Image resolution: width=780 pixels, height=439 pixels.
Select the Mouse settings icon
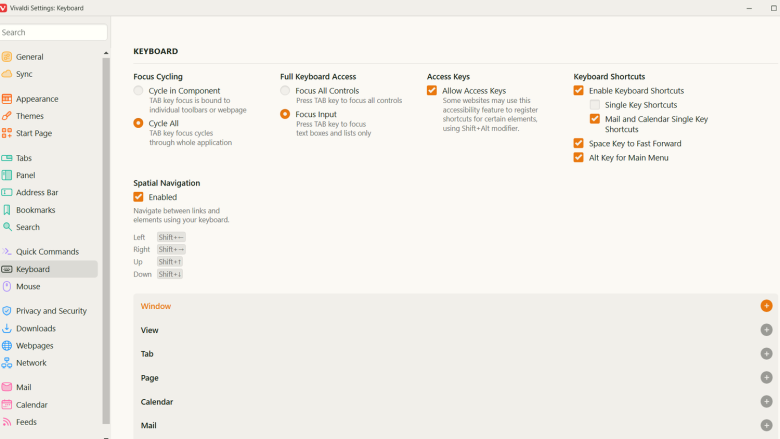click(x=7, y=287)
